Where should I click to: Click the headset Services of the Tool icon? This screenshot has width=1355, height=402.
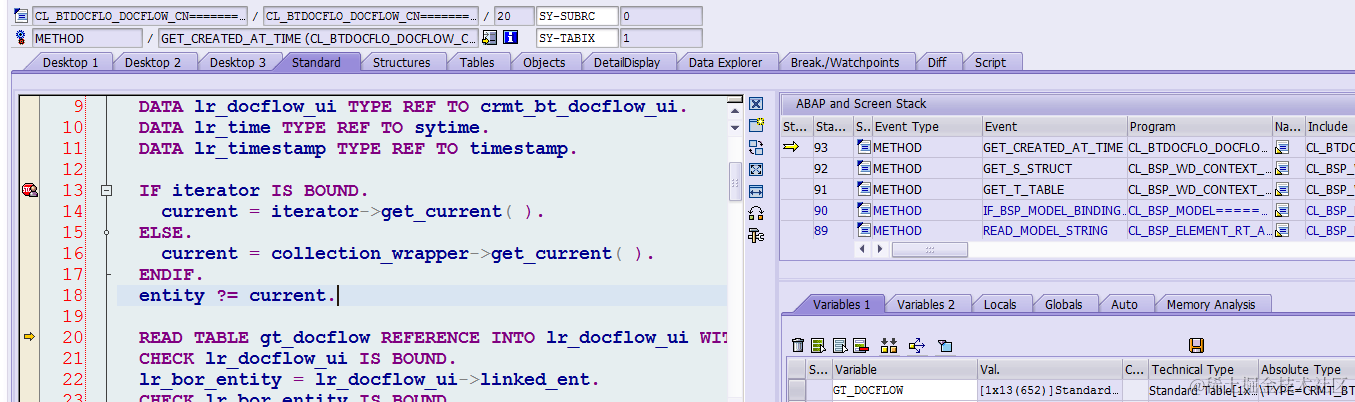pyautogui.click(x=756, y=213)
